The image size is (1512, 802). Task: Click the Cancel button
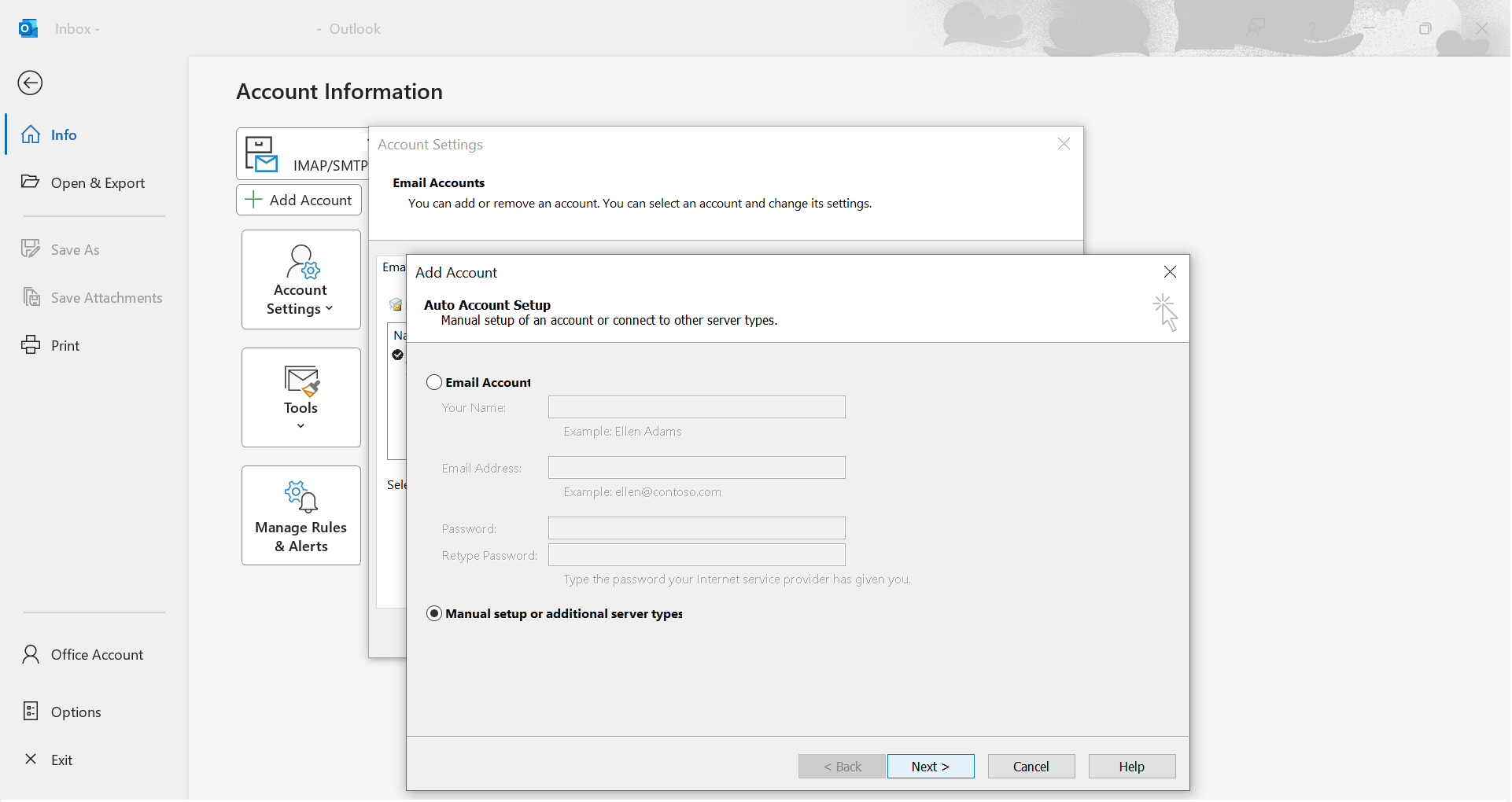tap(1031, 767)
